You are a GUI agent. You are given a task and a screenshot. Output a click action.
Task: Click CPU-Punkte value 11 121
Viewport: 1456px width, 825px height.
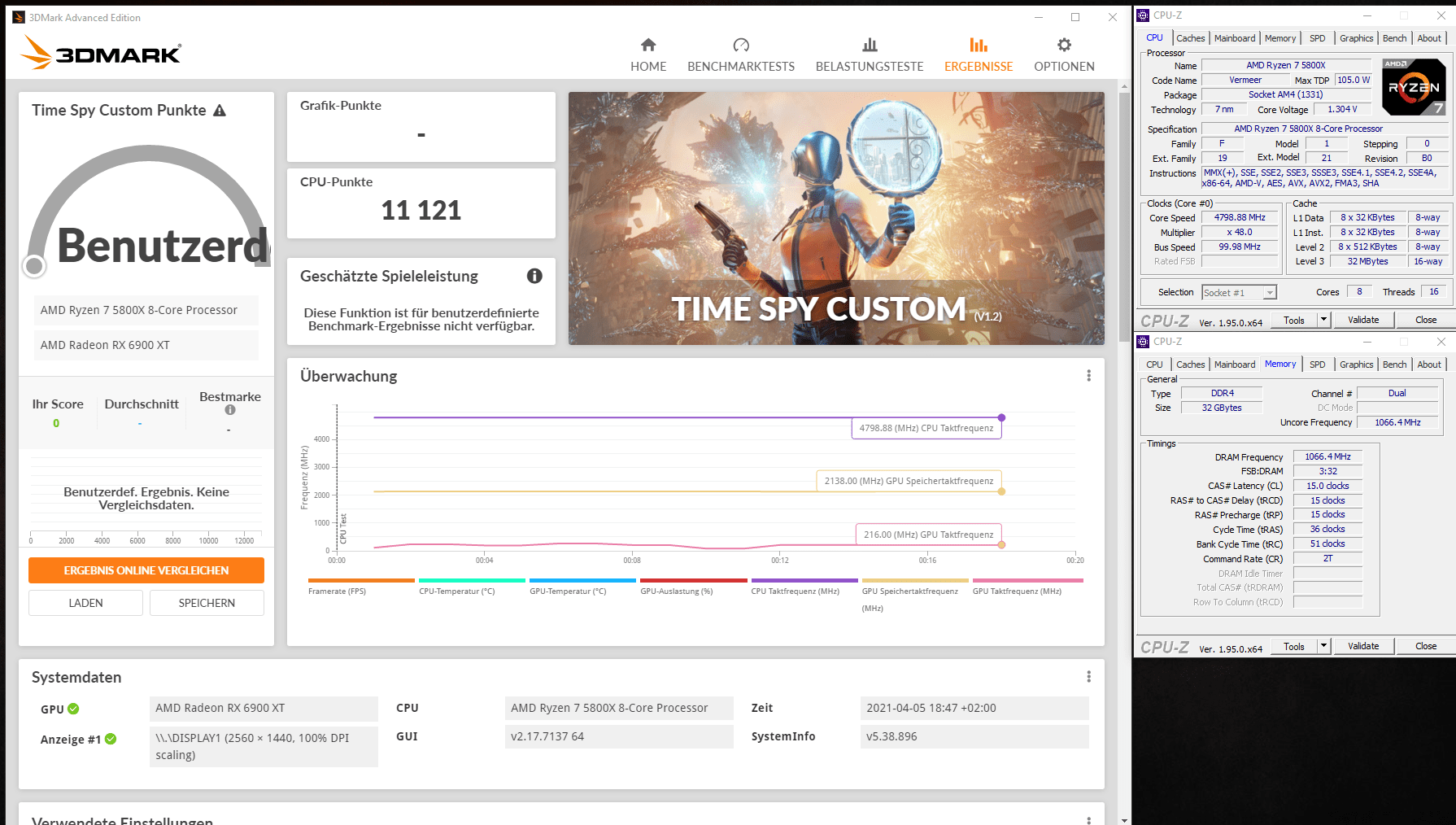coord(421,211)
